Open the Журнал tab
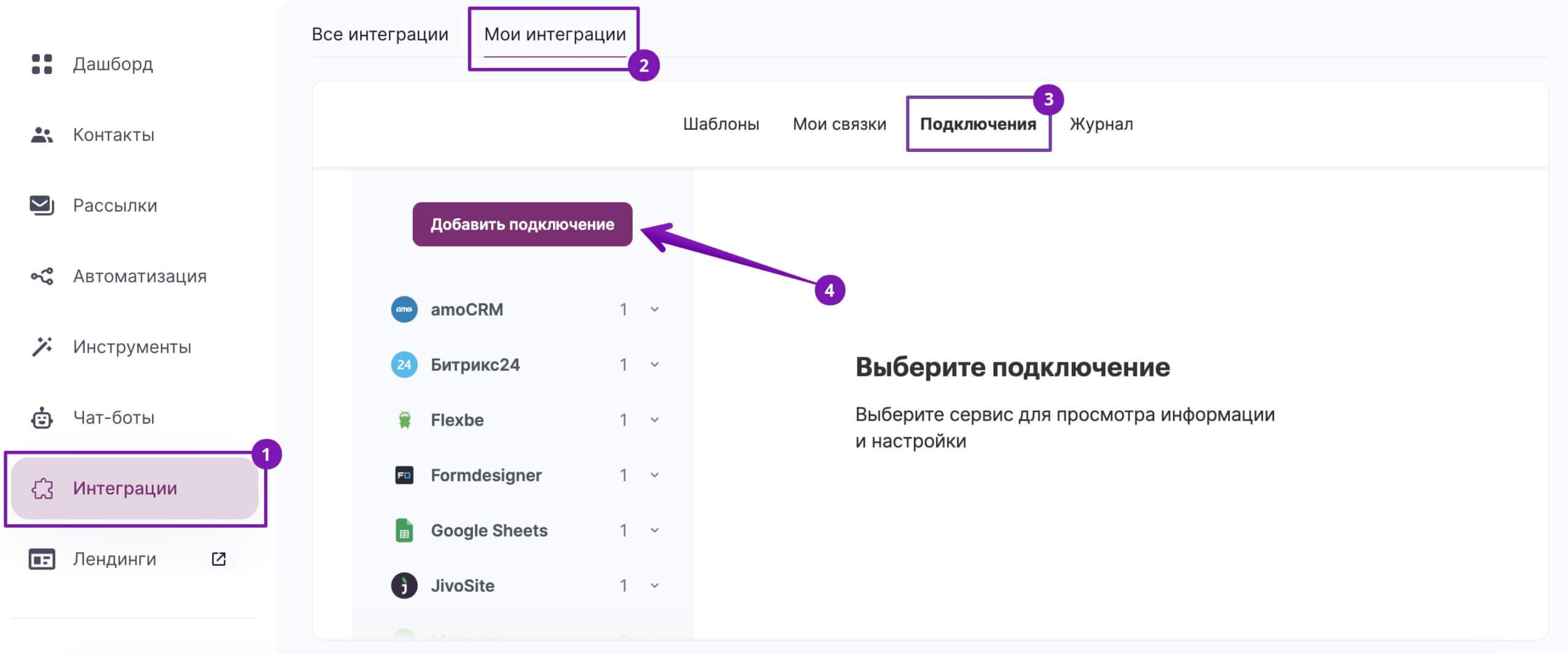 coord(1101,124)
